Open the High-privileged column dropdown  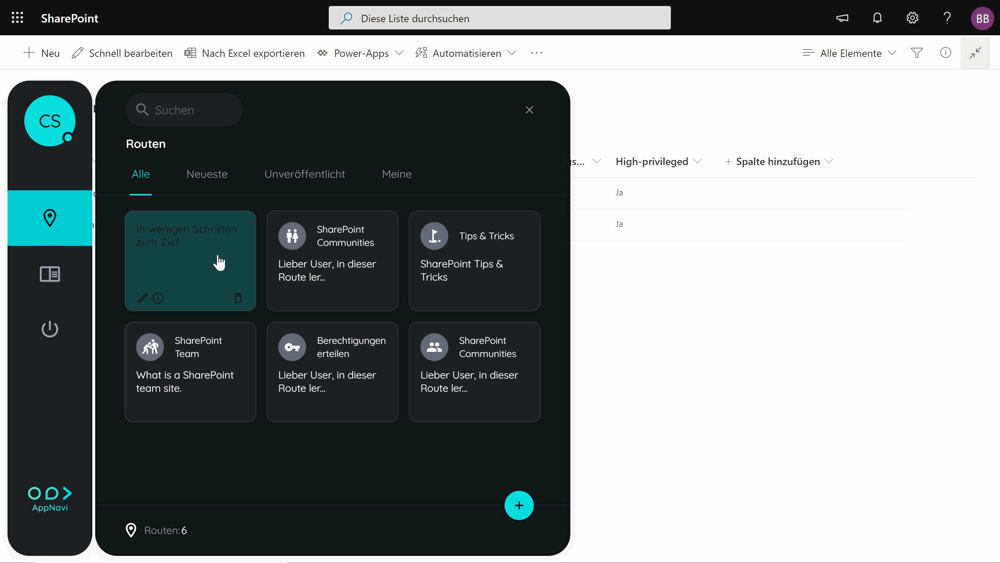pyautogui.click(x=697, y=161)
